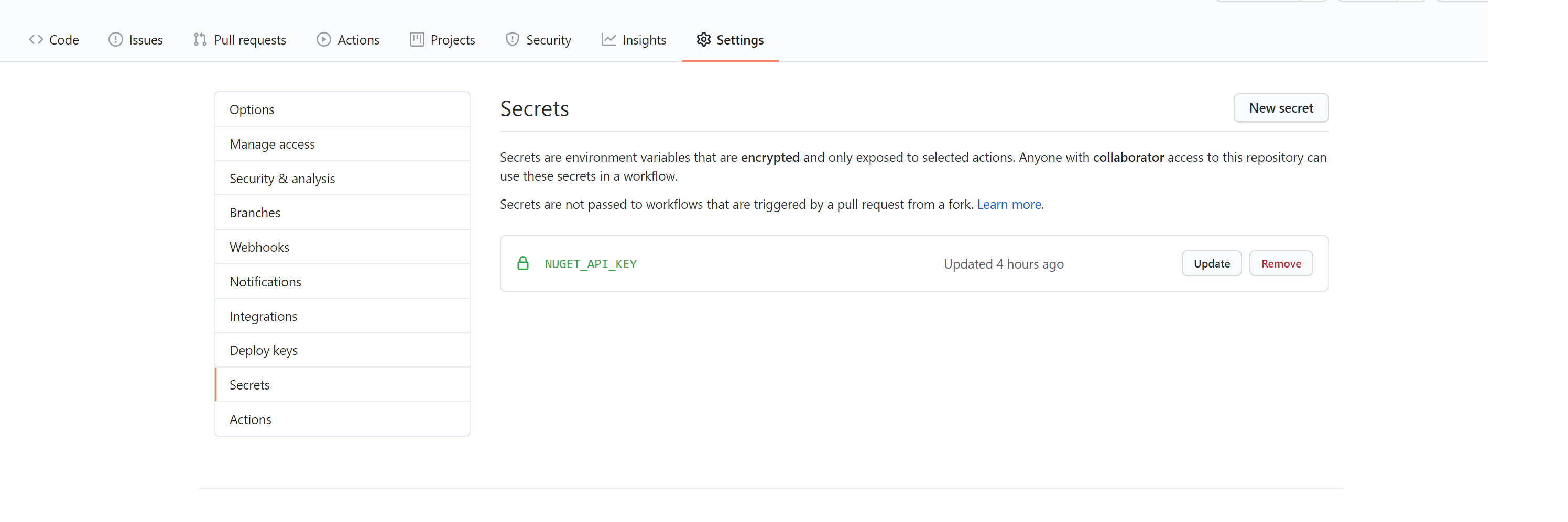This screenshot has width=1568, height=522.
Task: Click the Insights graph icon
Action: pos(608,40)
